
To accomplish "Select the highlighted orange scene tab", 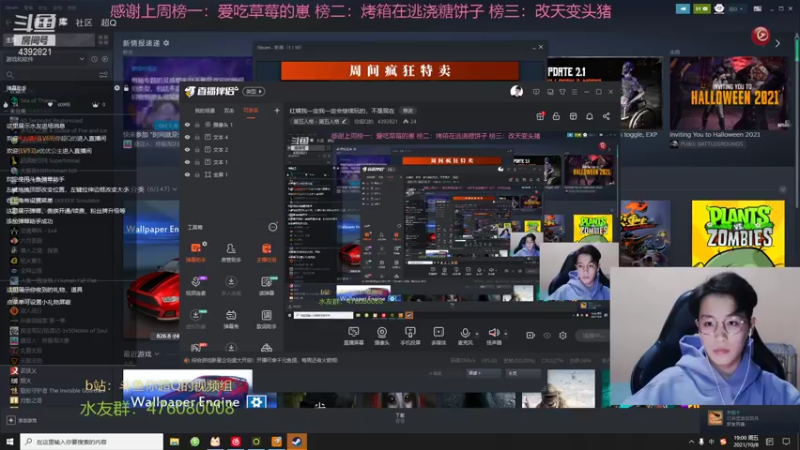I will pos(251,110).
